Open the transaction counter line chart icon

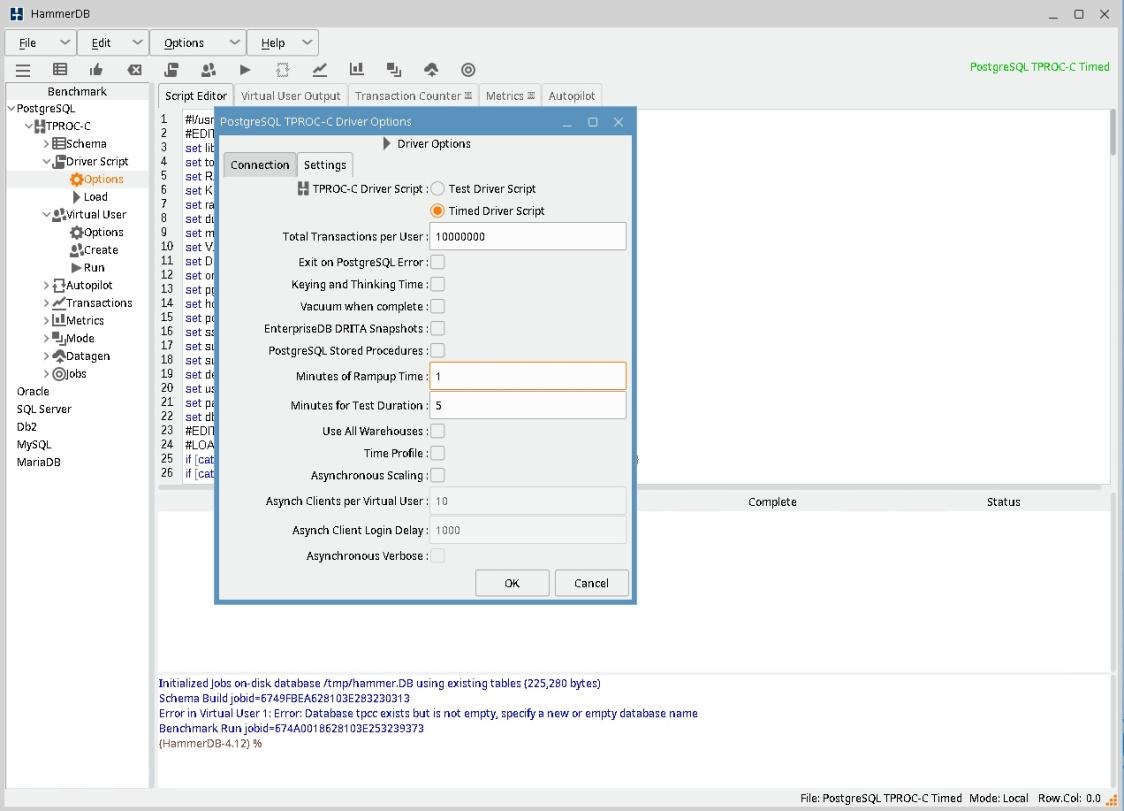point(319,70)
